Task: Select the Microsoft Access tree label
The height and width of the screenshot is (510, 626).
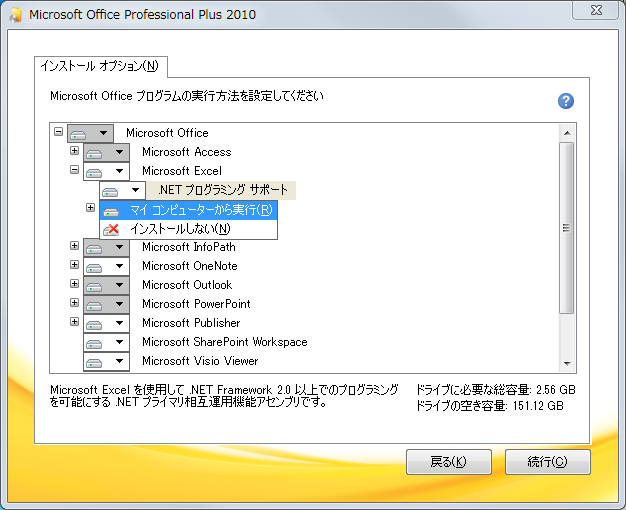Action: (186, 152)
